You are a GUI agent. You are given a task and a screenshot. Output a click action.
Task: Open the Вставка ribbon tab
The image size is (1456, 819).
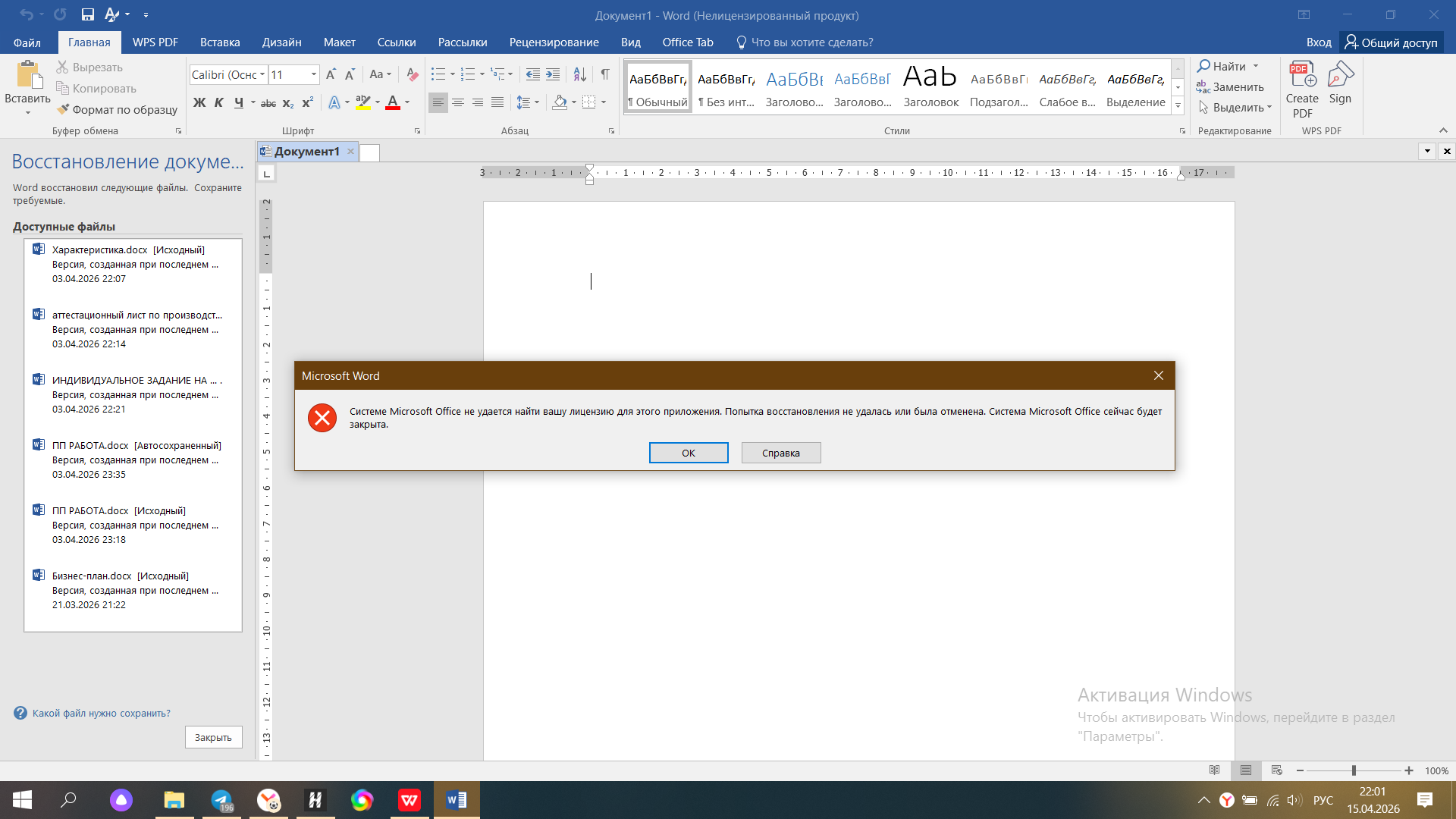tap(220, 42)
